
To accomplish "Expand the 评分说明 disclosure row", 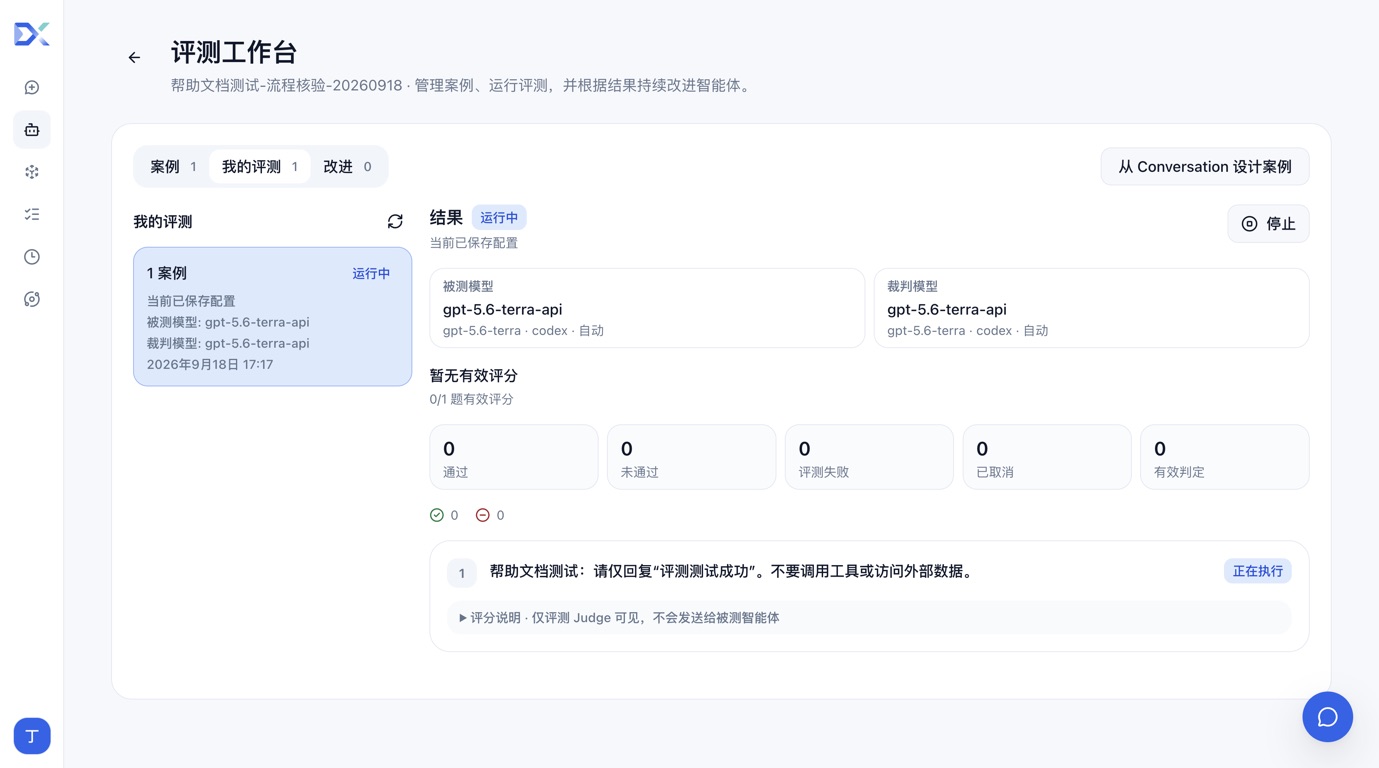I will pos(869,618).
